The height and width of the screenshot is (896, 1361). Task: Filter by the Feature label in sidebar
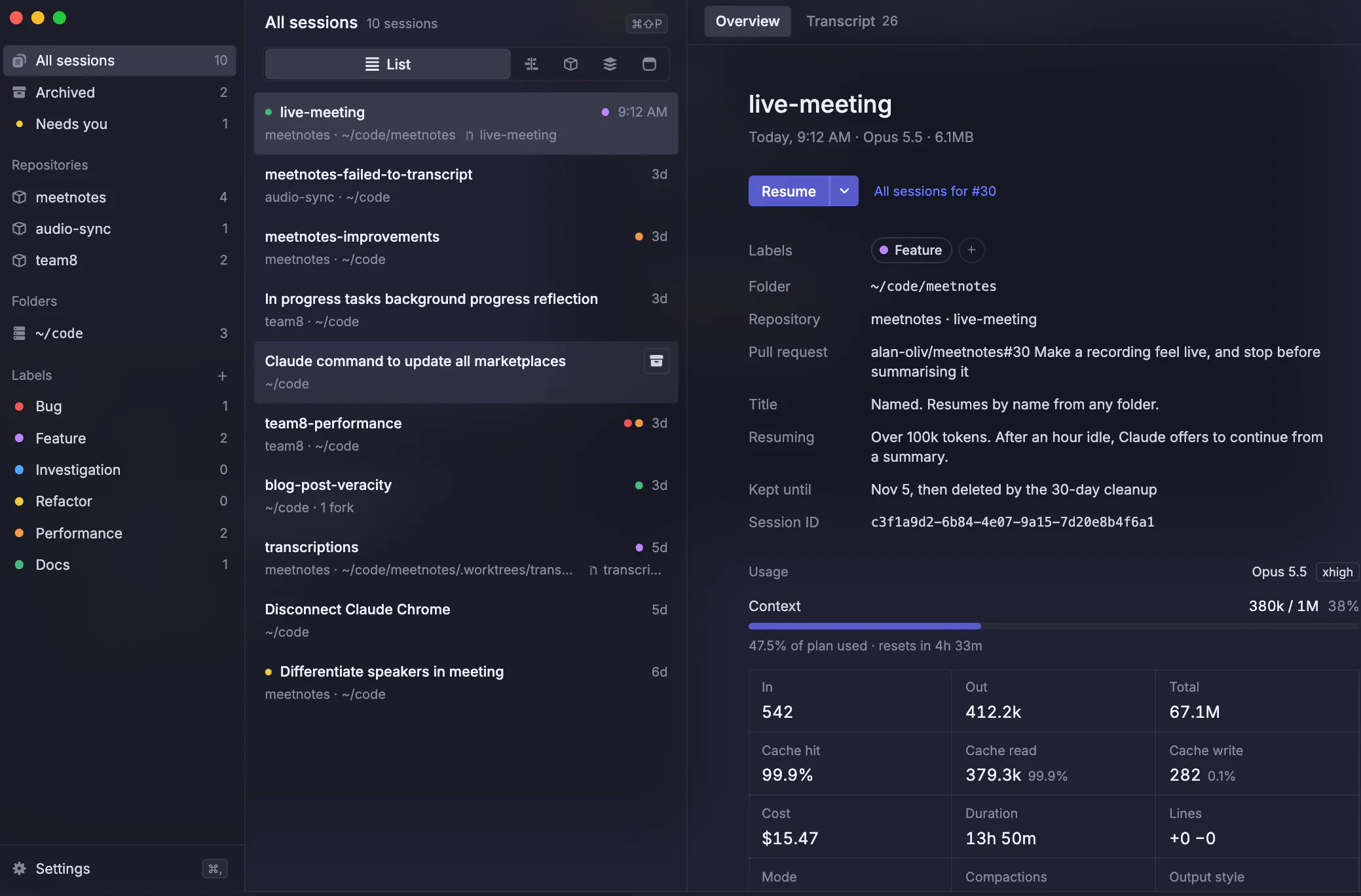pyautogui.click(x=119, y=438)
